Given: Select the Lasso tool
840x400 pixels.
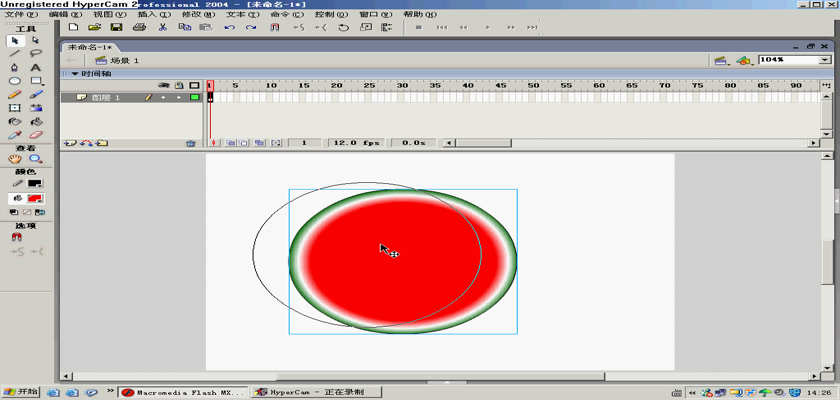Looking at the screenshot, I should tap(35, 54).
